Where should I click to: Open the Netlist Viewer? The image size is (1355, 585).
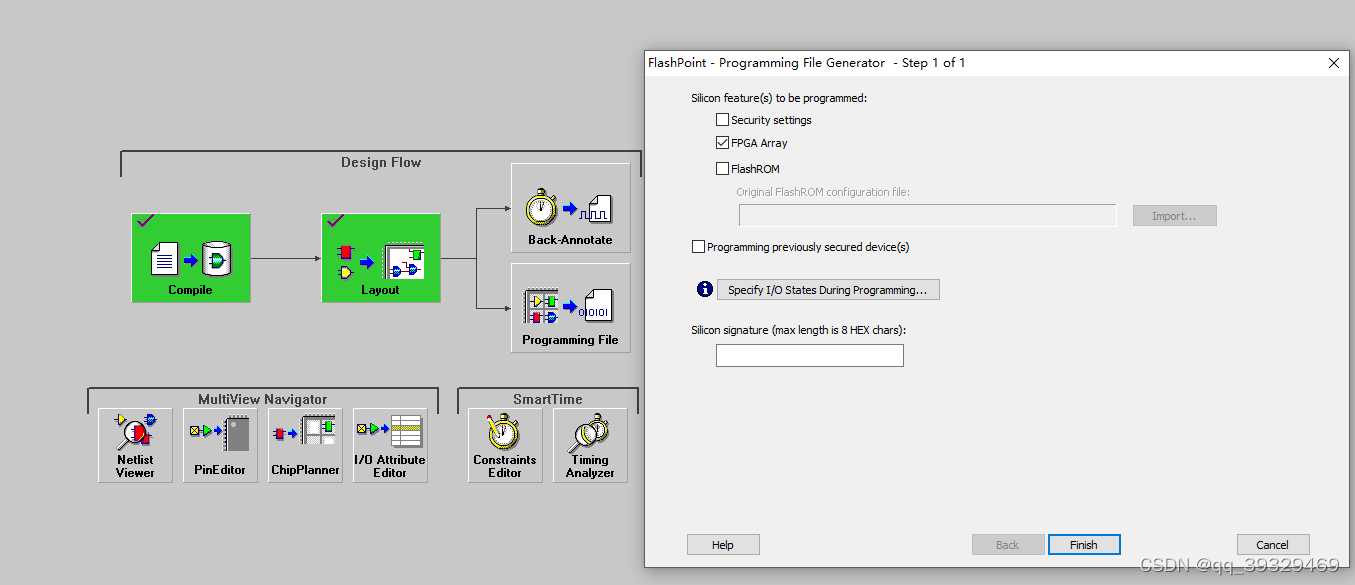coord(135,445)
